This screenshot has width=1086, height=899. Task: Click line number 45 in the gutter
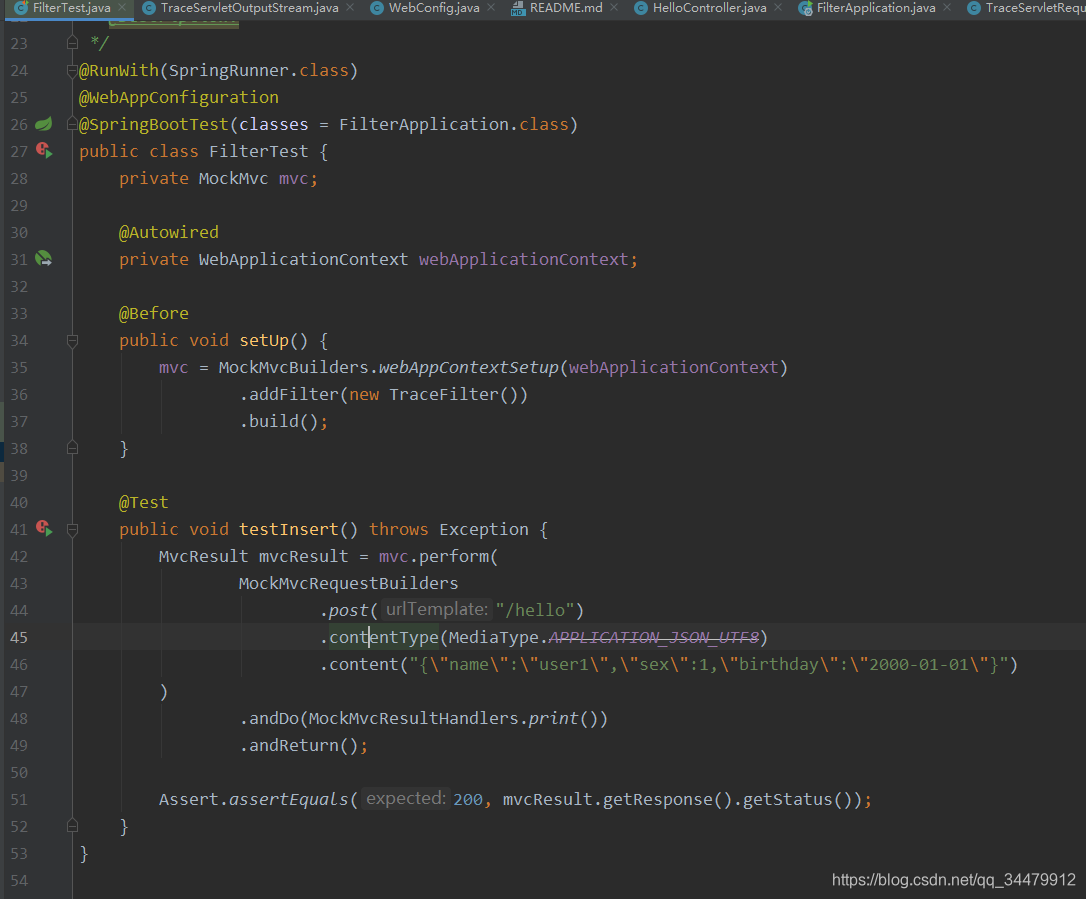coord(19,637)
